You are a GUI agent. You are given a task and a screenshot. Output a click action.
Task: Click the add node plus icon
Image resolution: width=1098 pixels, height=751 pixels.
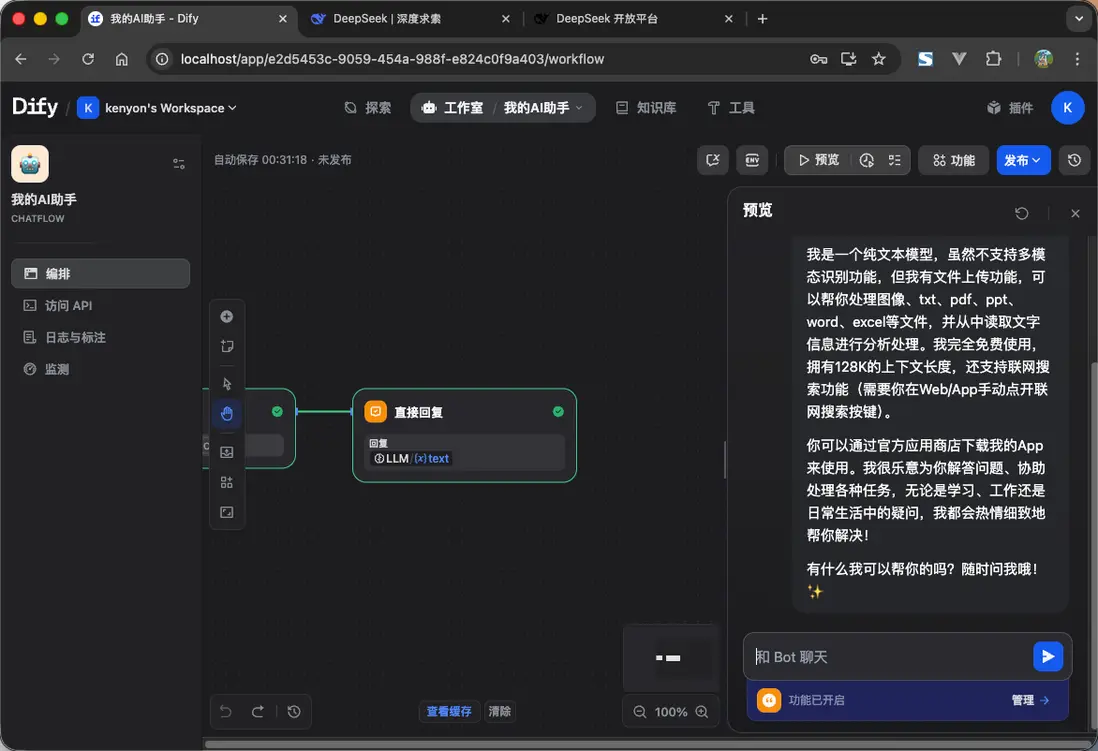[227, 316]
